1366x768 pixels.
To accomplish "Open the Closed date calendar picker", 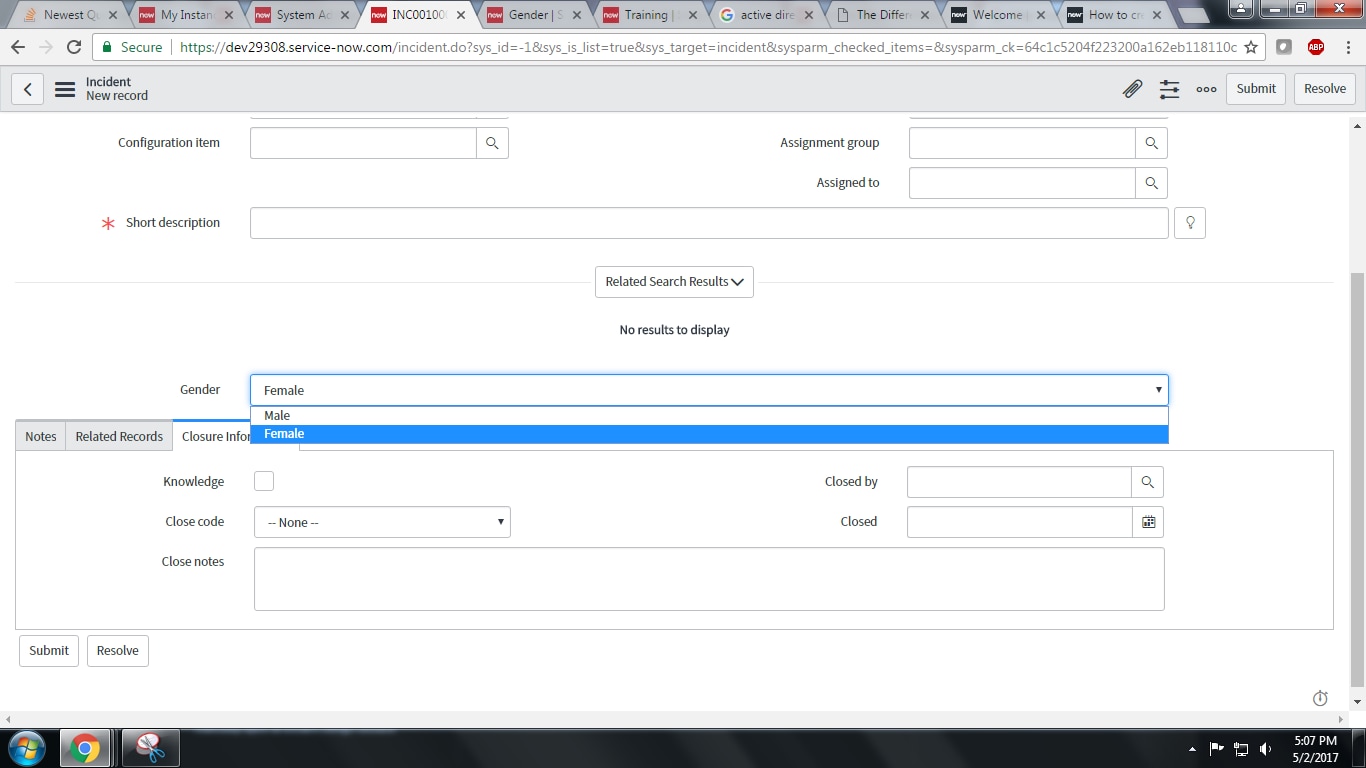I will click(x=1148, y=521).
